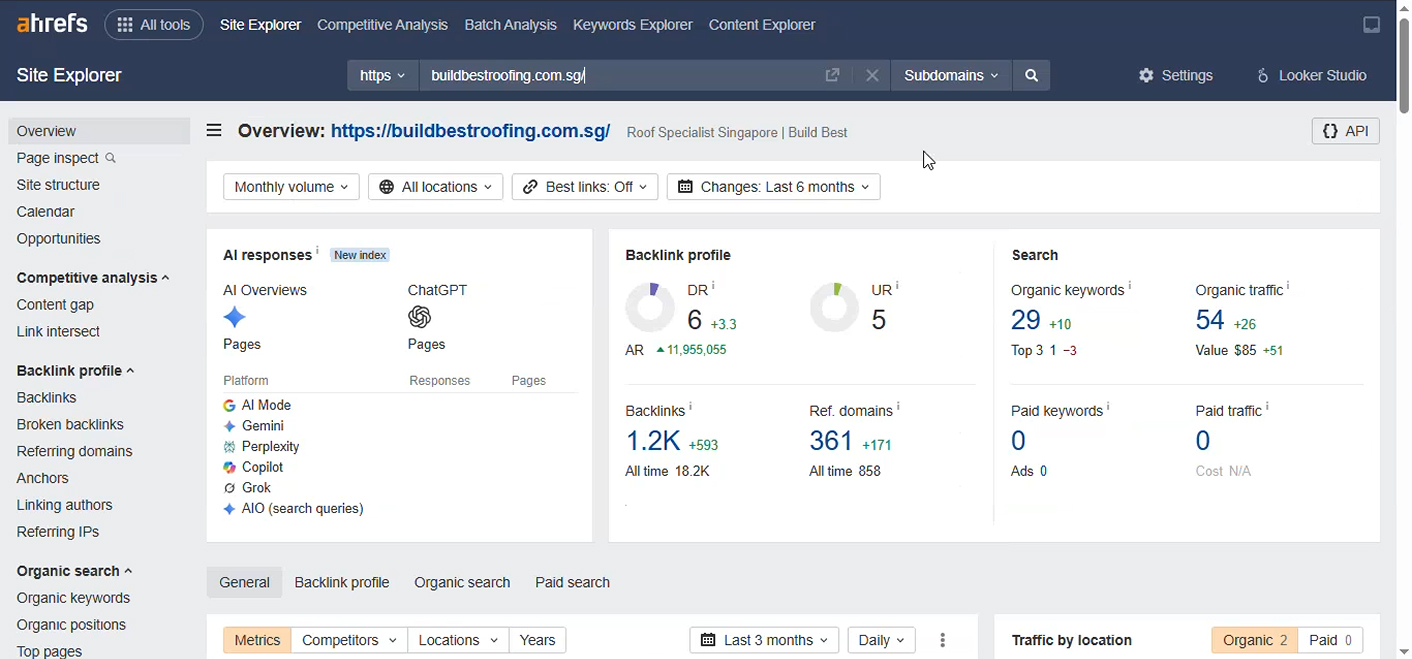Click the AIO (search queries) icon
Screen dimensions: 1412x659
(x=229, y=509)
